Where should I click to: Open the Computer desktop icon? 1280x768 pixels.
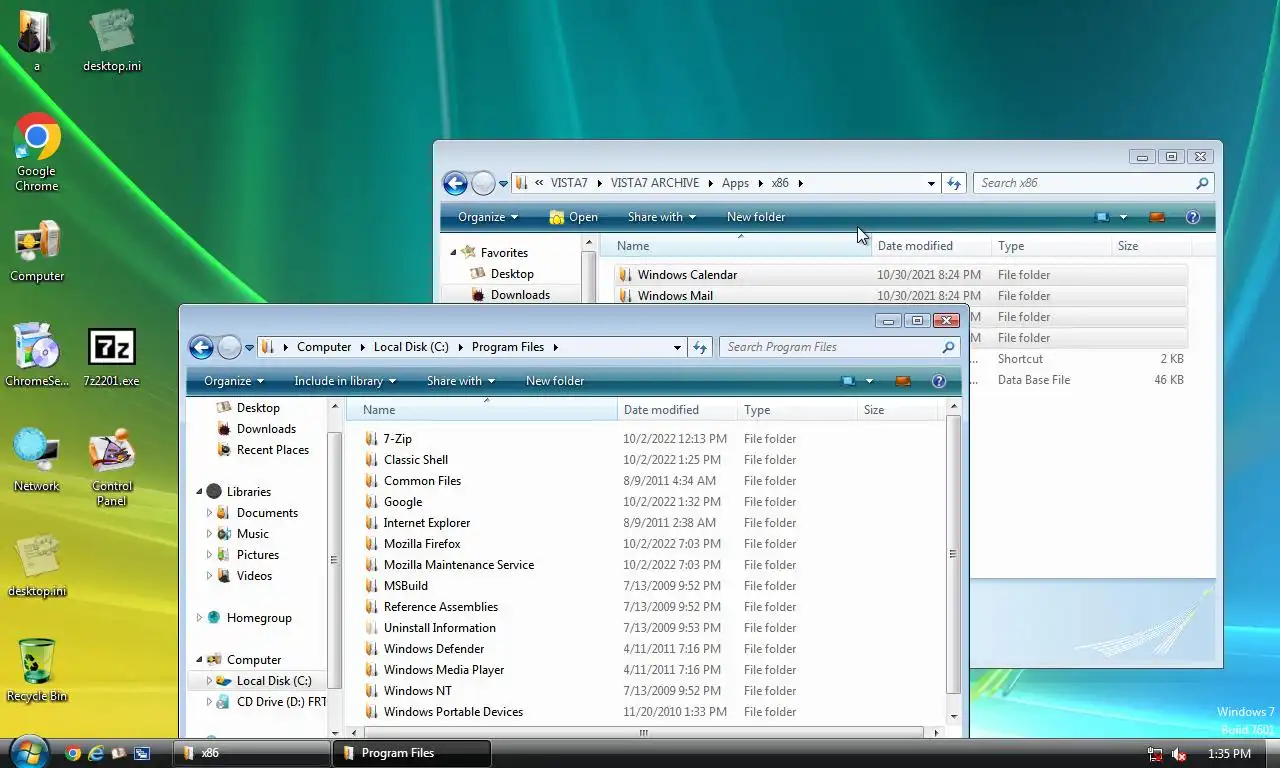[x=37, y=253]
